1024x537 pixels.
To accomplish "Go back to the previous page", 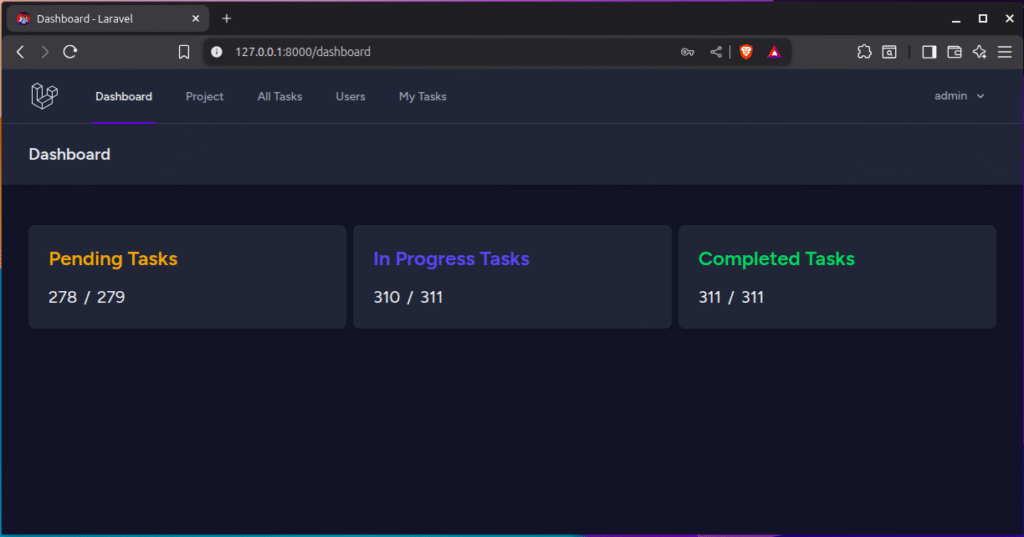I will [20, 52].
